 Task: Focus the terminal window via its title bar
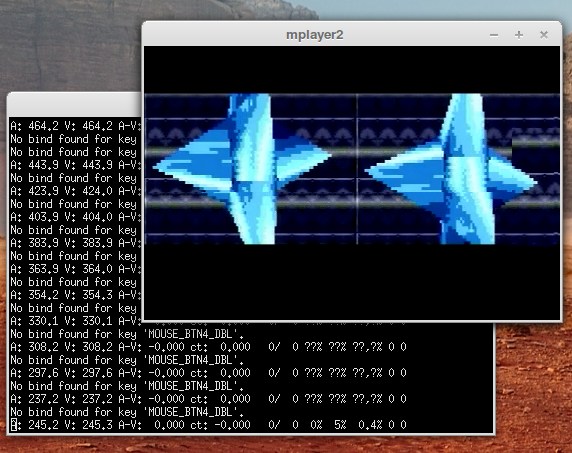[74, 105]
